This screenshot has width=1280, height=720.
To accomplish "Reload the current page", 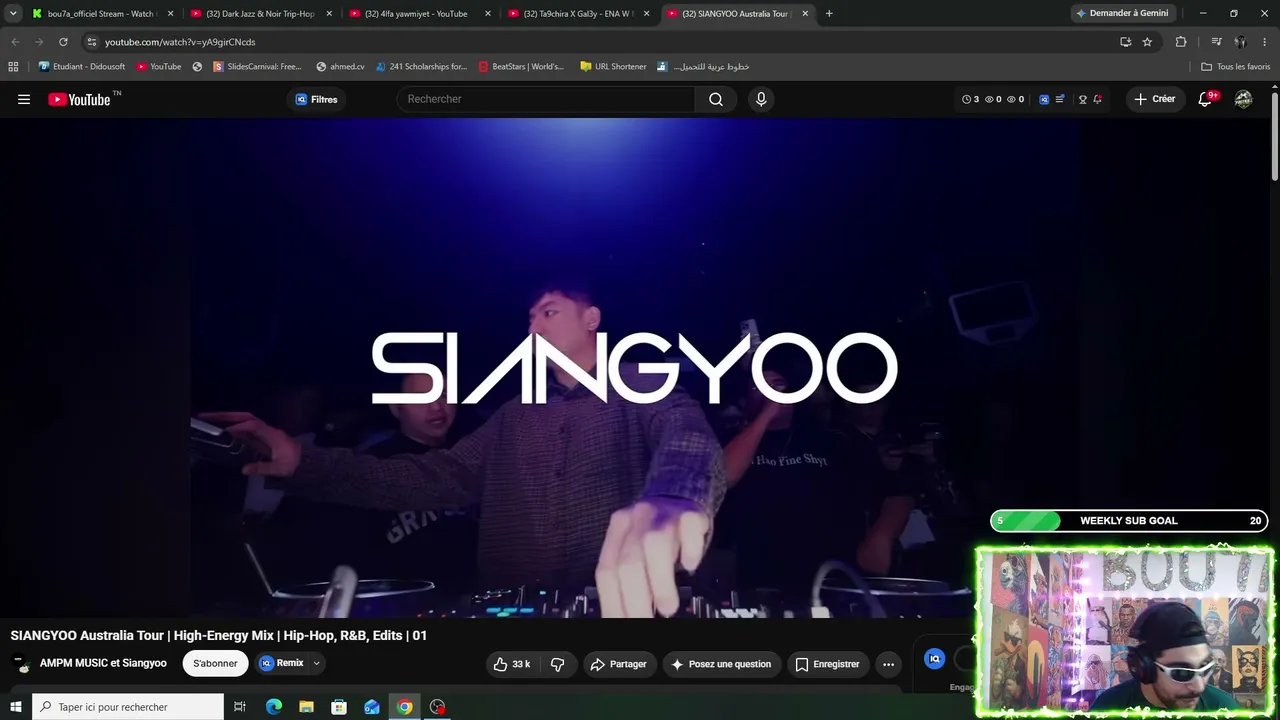I will tap(63, 42).
